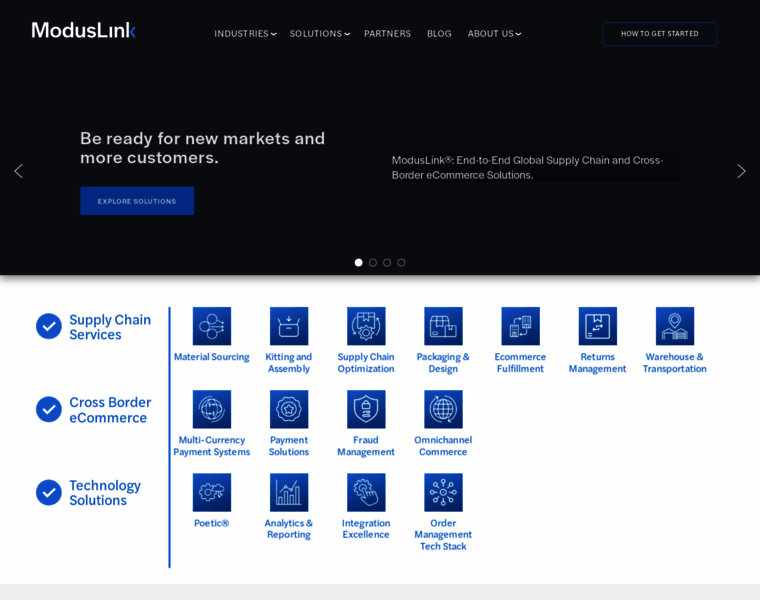Click the Fraud Management text link

366,446
